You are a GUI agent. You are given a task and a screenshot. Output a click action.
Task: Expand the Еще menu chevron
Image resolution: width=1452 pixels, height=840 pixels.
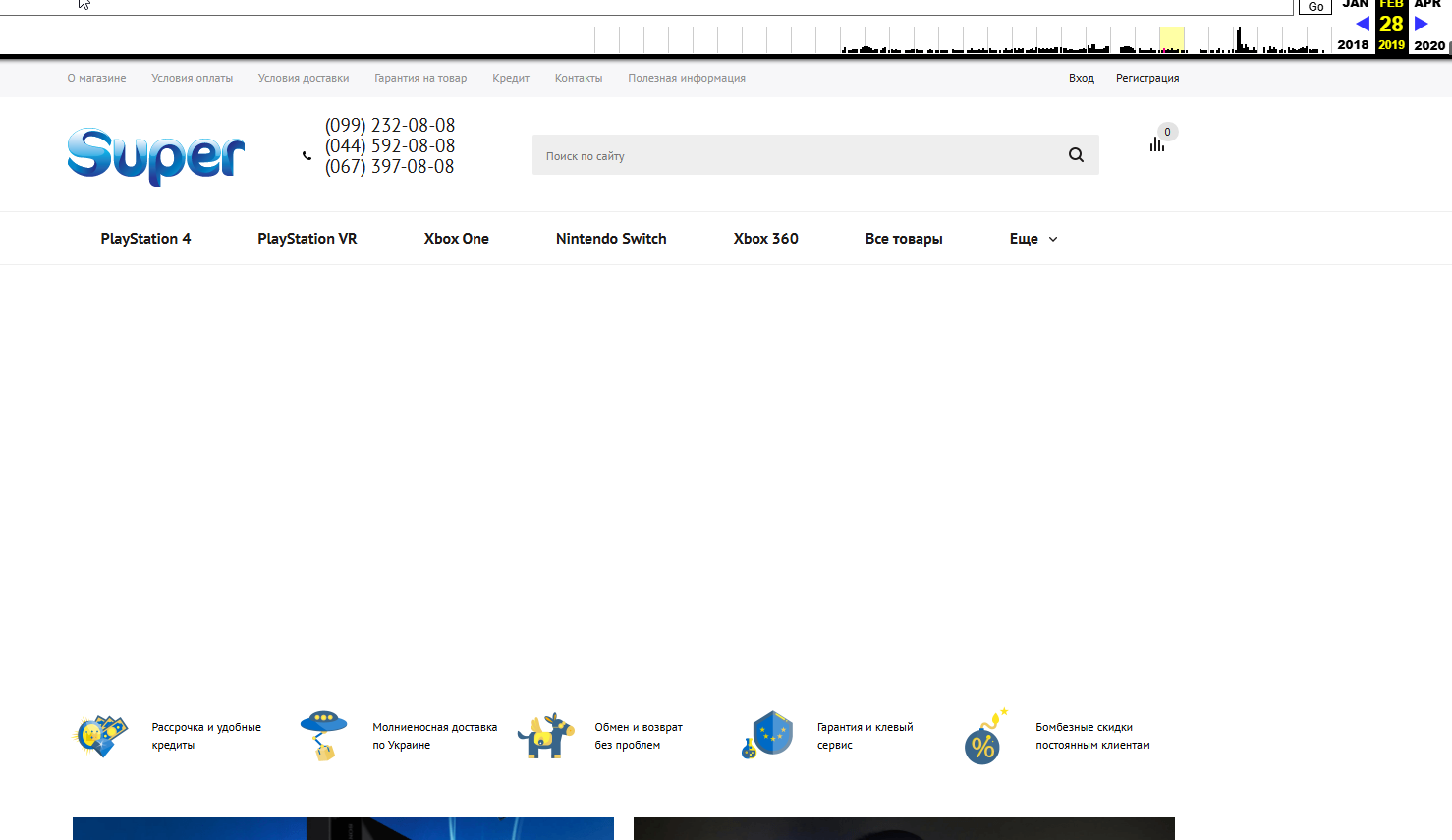(x=1053, y=239)
